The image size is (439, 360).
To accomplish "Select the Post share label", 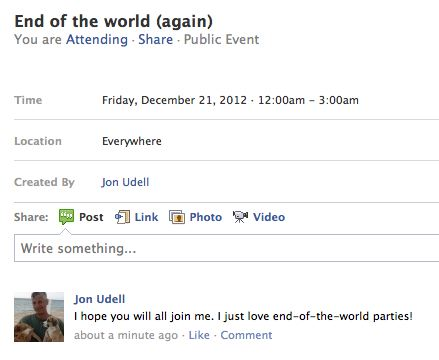I will point(91,217).
